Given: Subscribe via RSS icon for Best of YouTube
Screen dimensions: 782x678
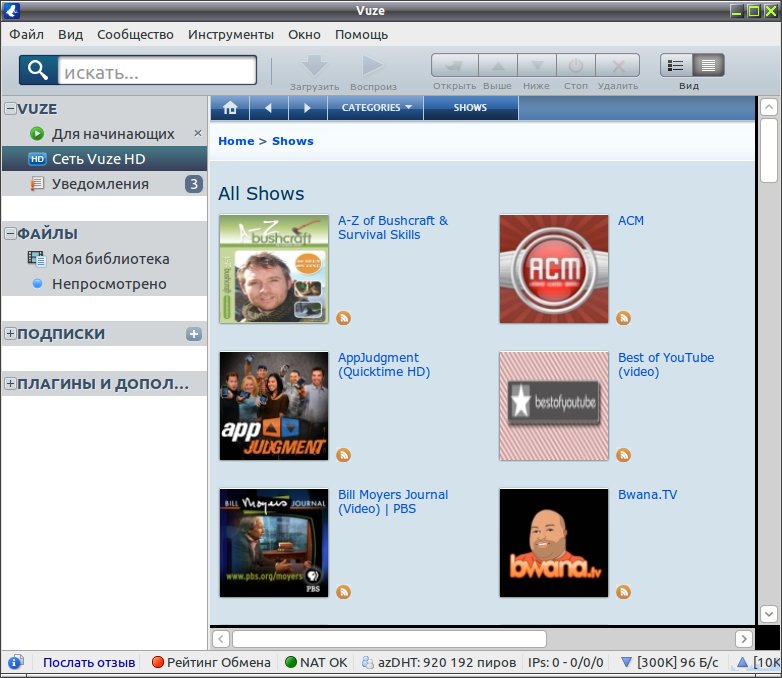Looking at the screenshot, I should [623, 455].
